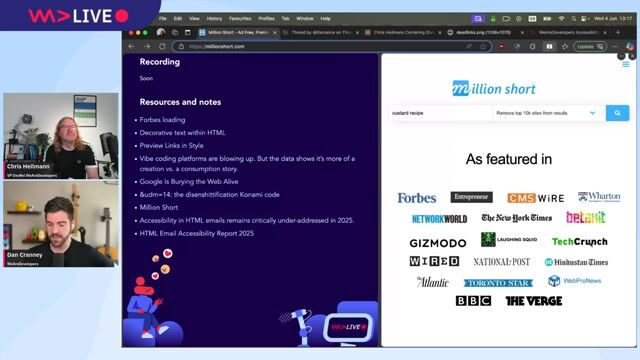Open the Forbes loading link
The height and width of the screenshot is (360, 640).
coord(162,120)
